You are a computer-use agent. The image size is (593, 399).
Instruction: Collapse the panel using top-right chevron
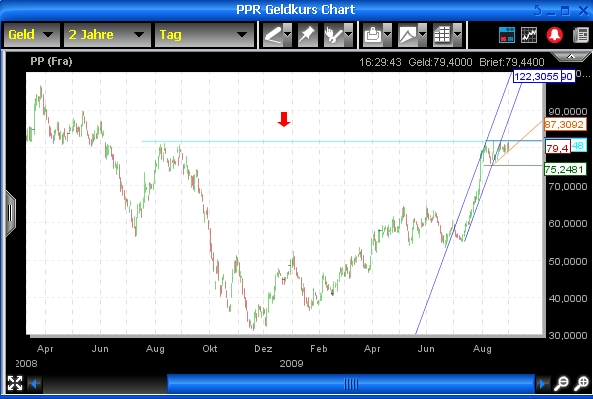tap(571, 57)
